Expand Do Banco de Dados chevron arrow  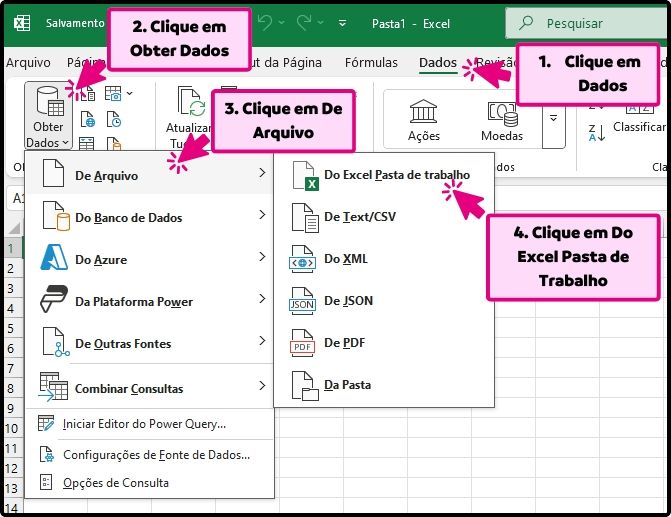point(262,215)
